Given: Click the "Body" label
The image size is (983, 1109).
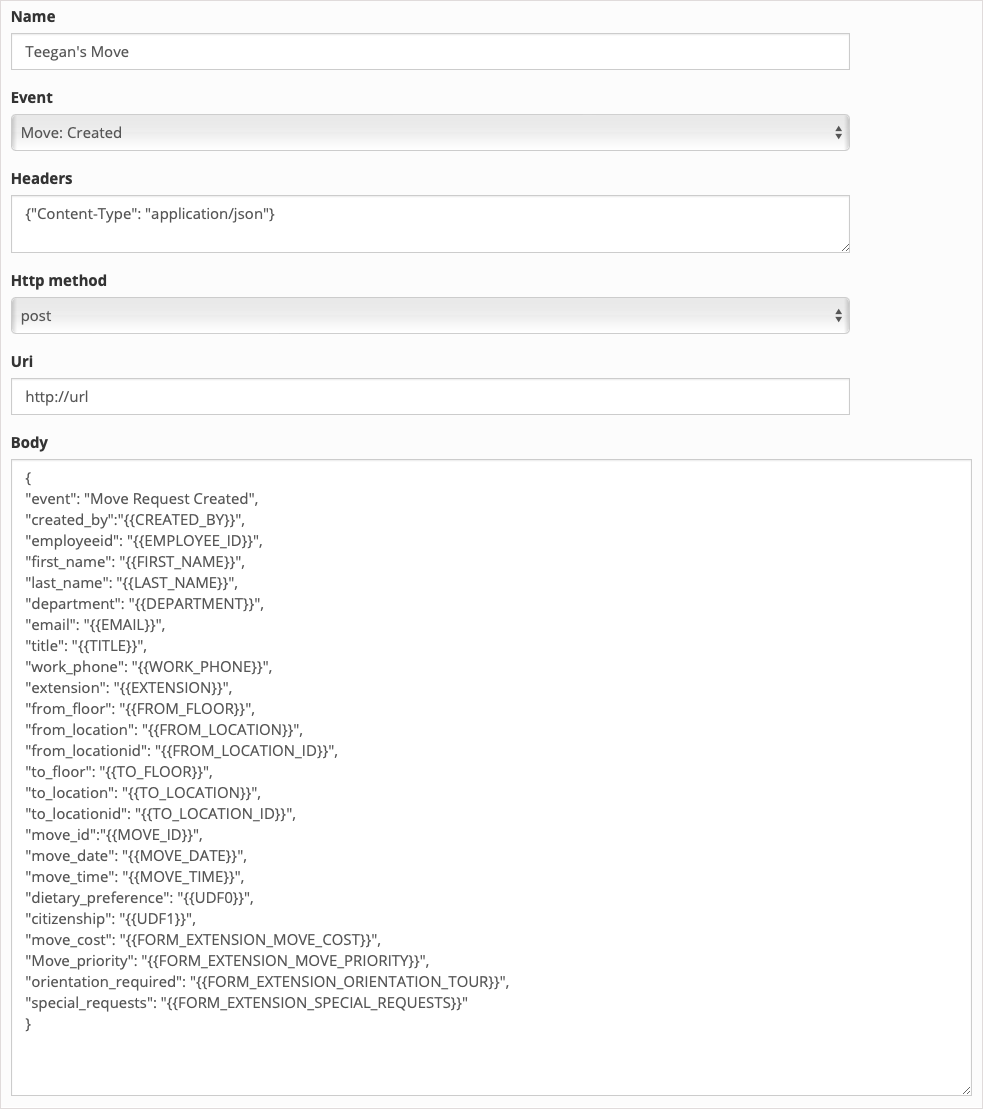Looking at the screenshot, I should (31, 442).
